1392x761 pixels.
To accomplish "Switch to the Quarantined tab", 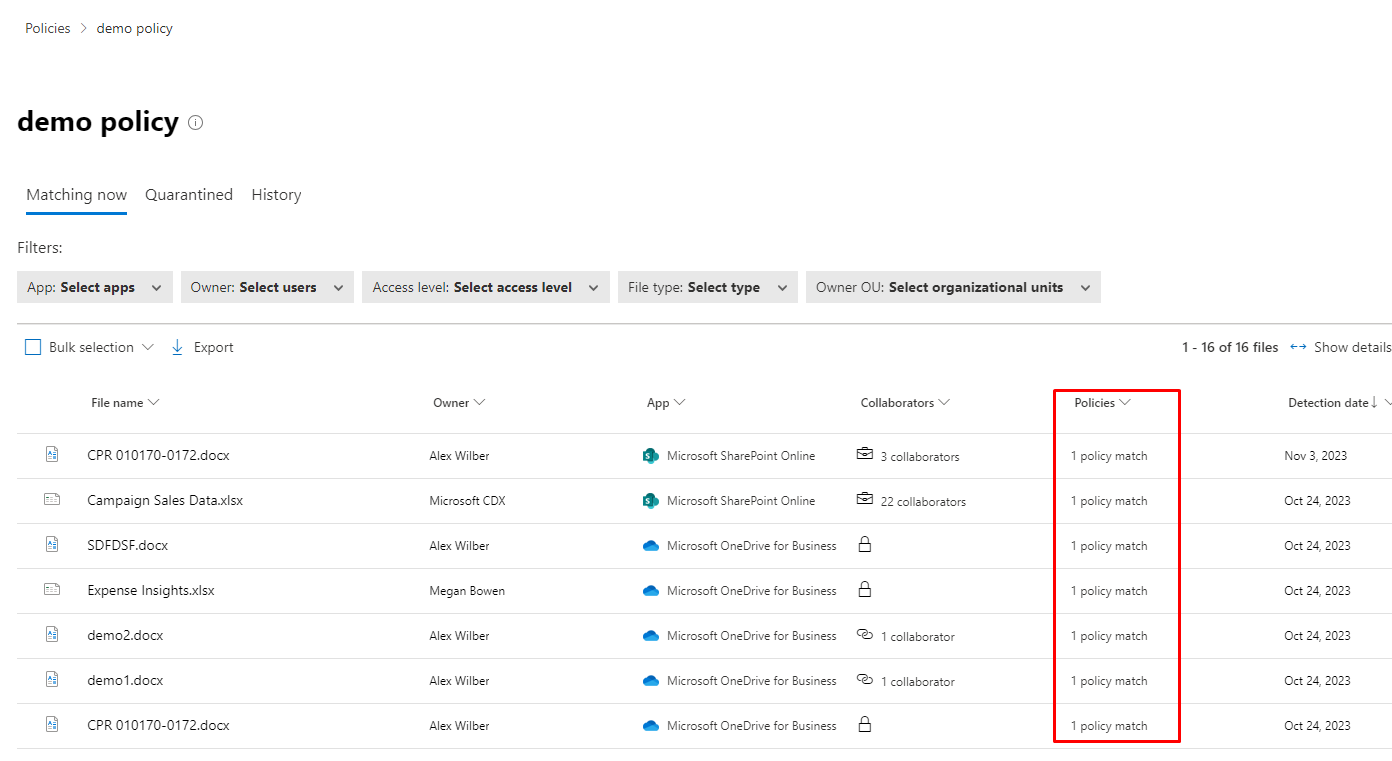I will tap(189, 195).
